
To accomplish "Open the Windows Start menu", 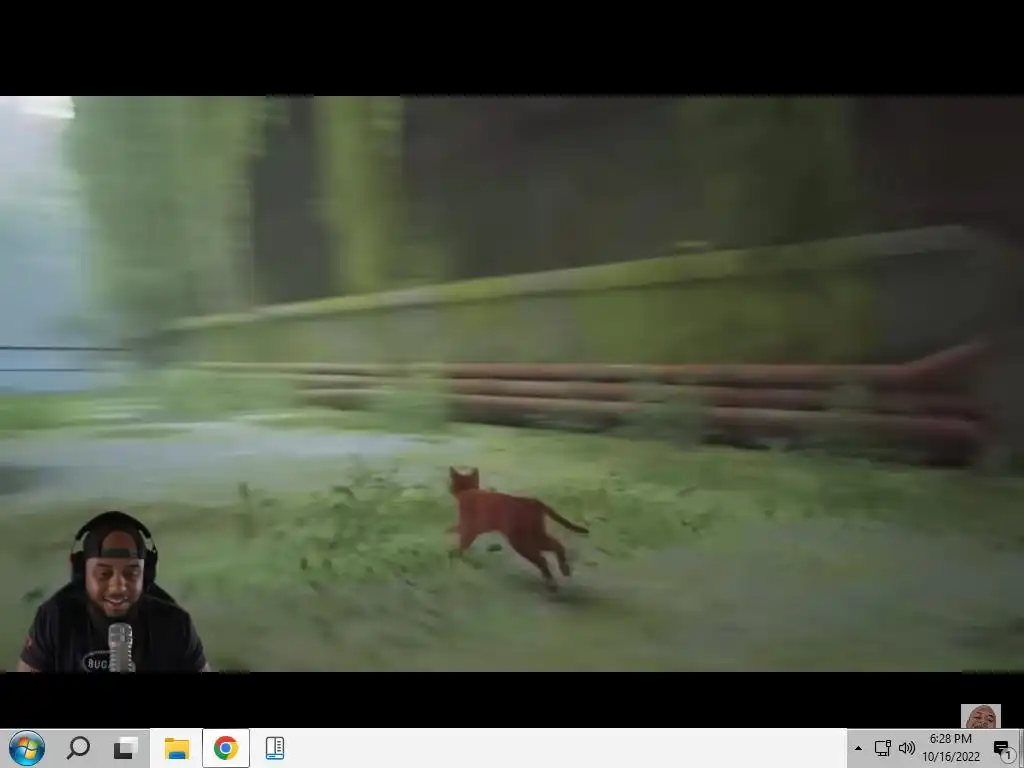I will pyautogui.click(x=27, y=748).
